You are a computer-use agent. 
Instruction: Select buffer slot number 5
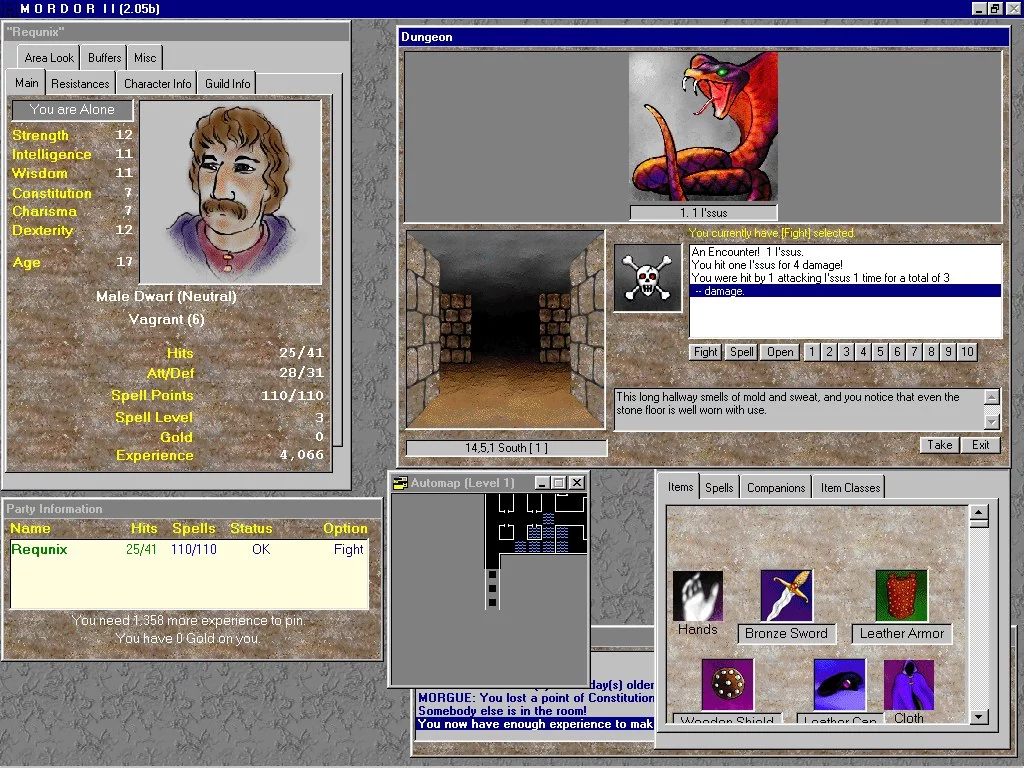coord(880,352)
